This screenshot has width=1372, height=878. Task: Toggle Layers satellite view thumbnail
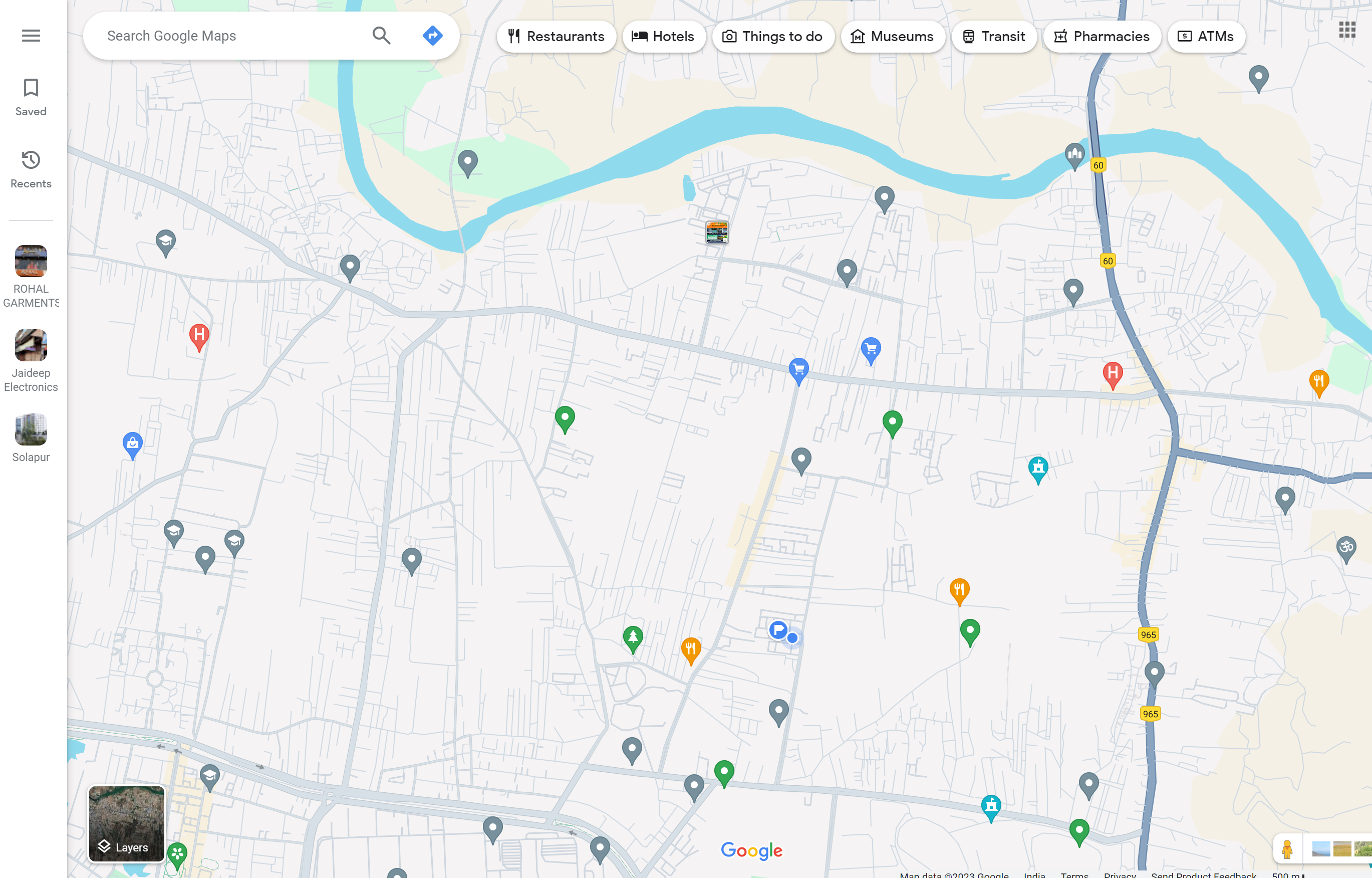coord(127,823)
